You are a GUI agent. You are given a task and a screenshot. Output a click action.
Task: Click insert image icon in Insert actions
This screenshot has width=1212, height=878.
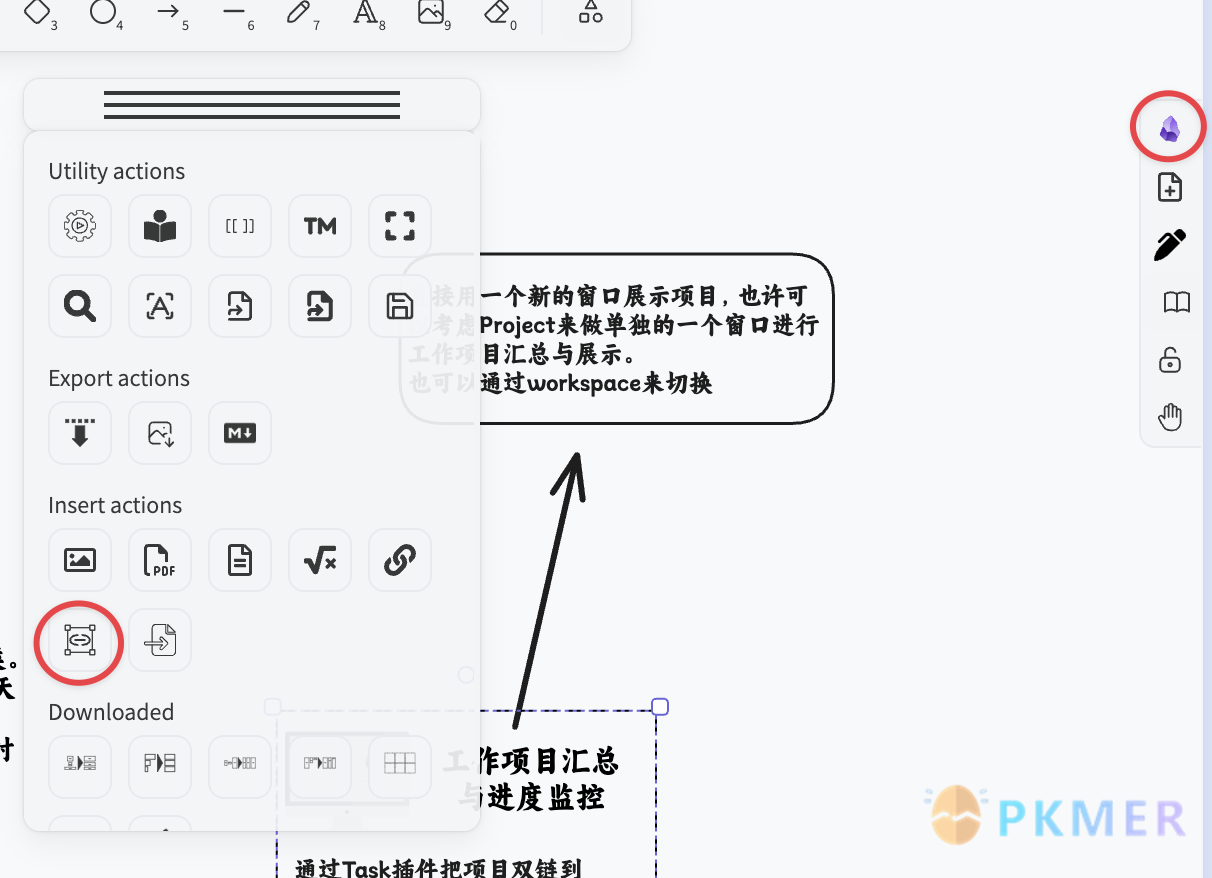point(80,560)
